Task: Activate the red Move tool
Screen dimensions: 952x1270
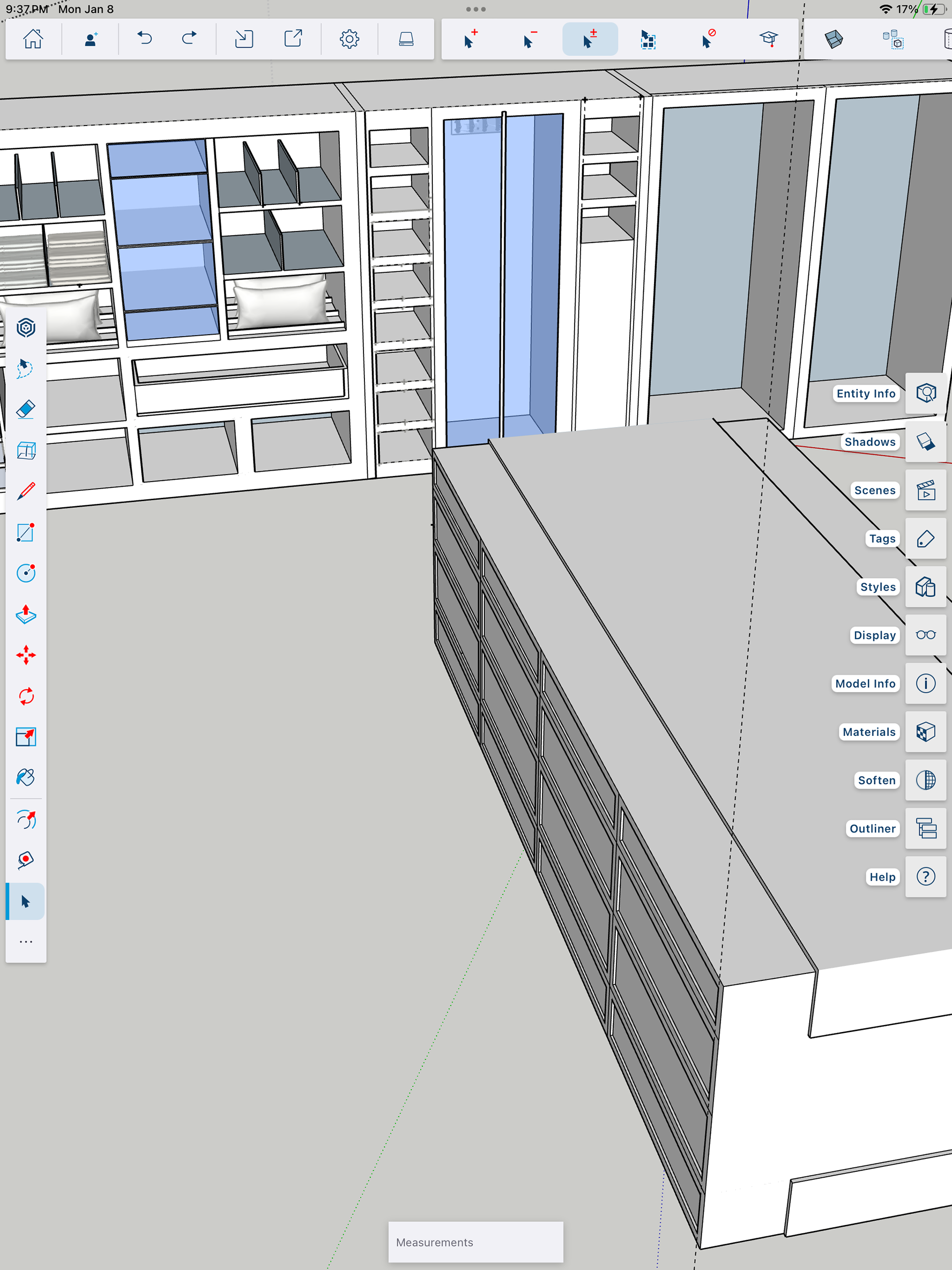Action: click(26, 655)
